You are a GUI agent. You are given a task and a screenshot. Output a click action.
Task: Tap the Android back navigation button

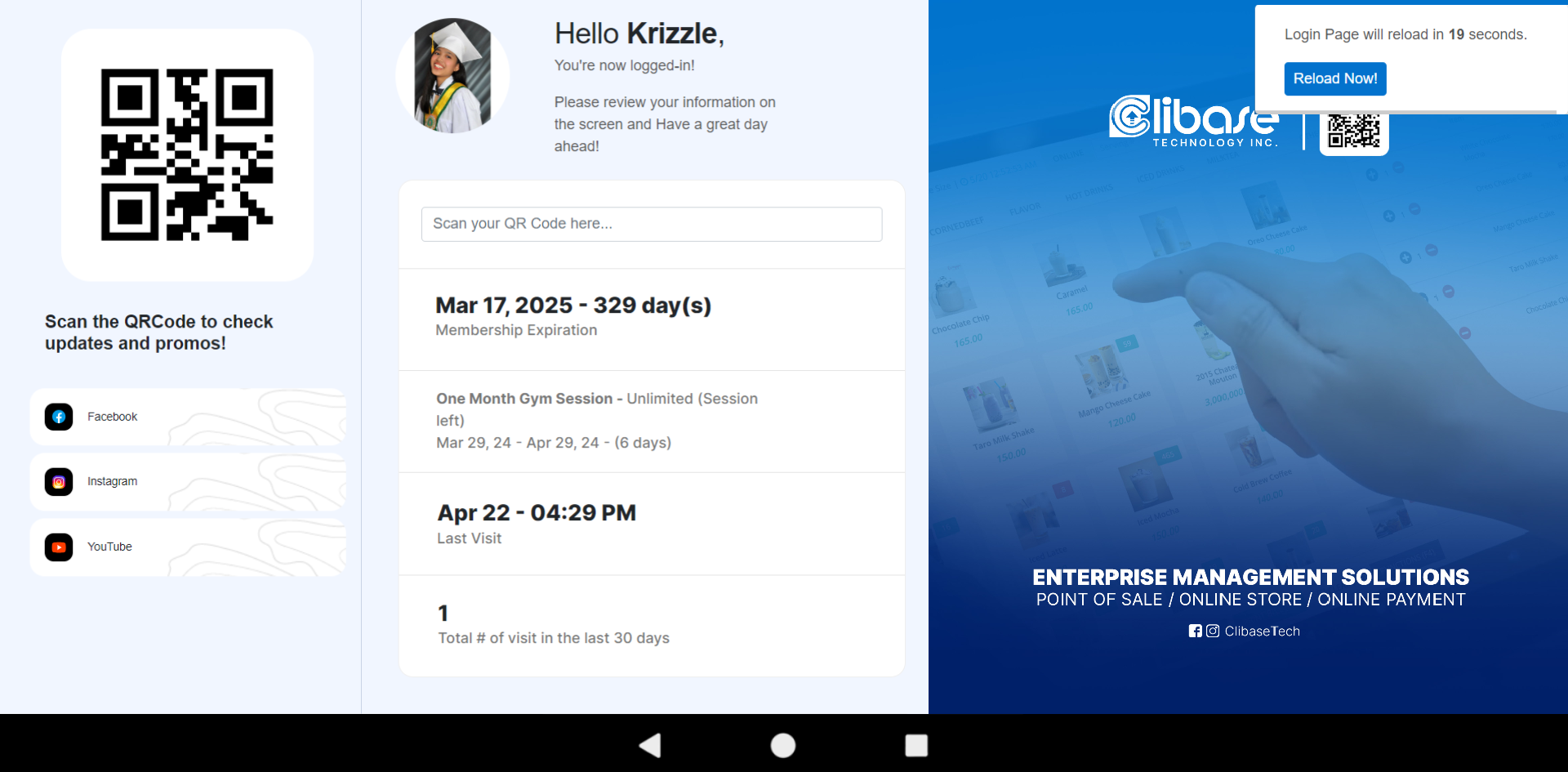click(650, 745)
